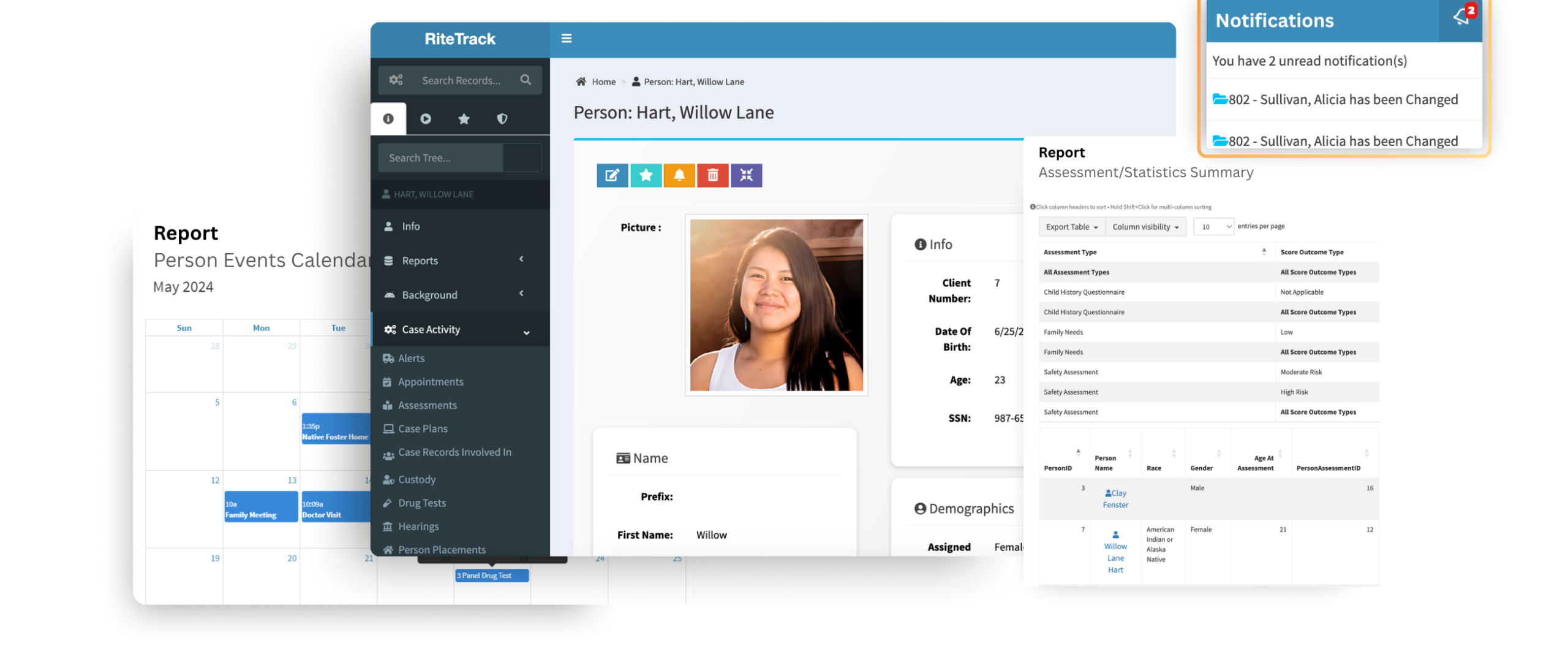Open the favorites star sidebar tab

464,118
